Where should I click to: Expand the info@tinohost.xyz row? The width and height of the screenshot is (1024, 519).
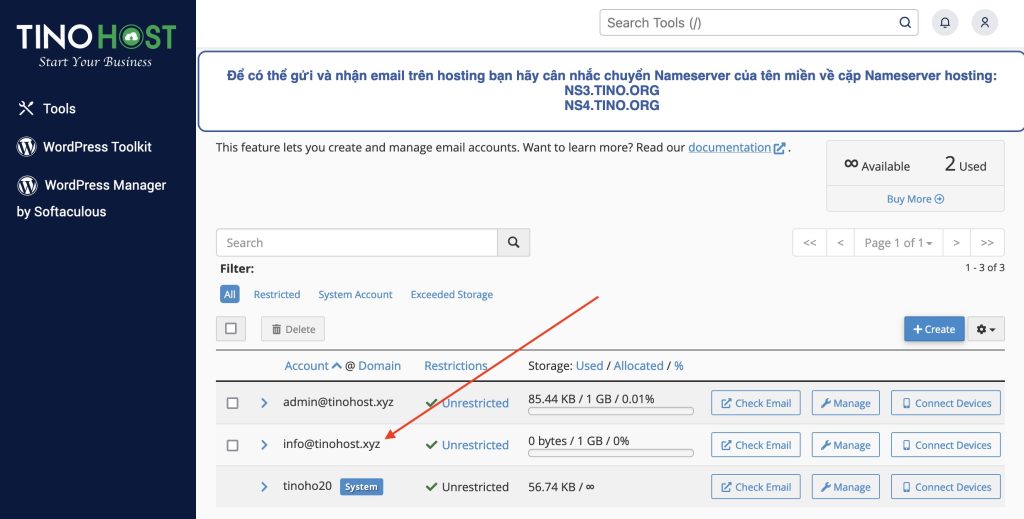tap(264, 445)
